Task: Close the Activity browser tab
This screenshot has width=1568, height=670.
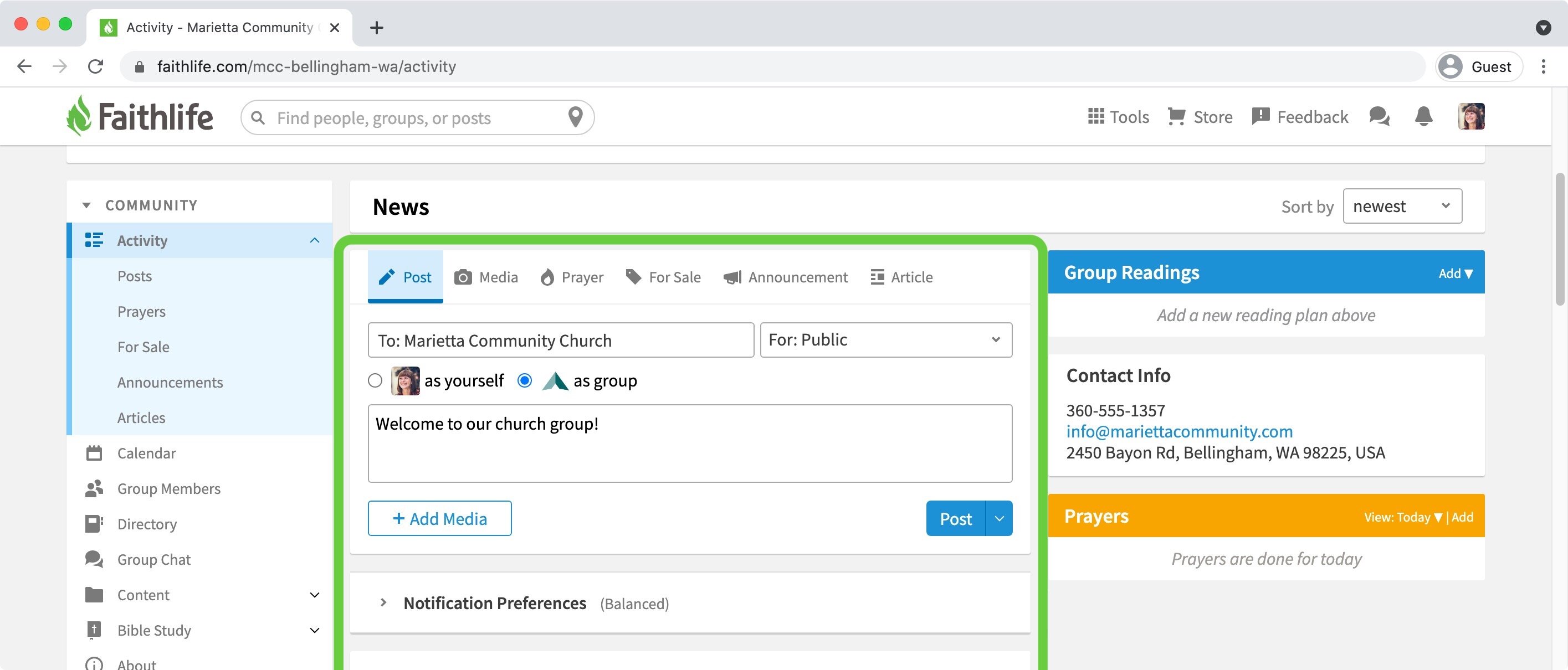Action: click(334, 27)
